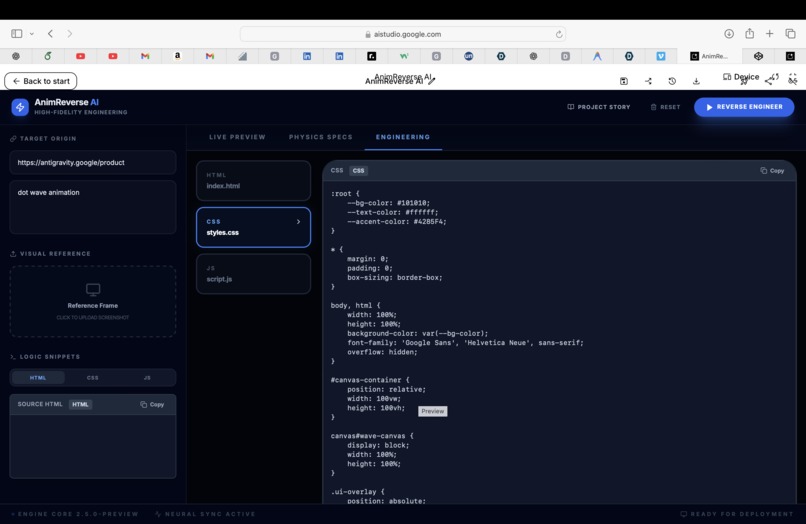The image size is (806, 524).
Task: Open the Device preview selector
Action: (x=741, y=77)
